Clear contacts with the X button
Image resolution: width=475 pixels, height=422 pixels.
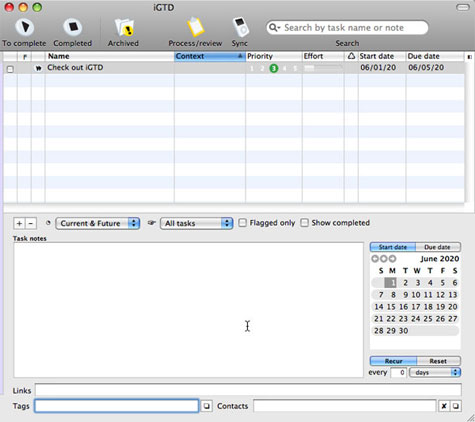(444, 406)
